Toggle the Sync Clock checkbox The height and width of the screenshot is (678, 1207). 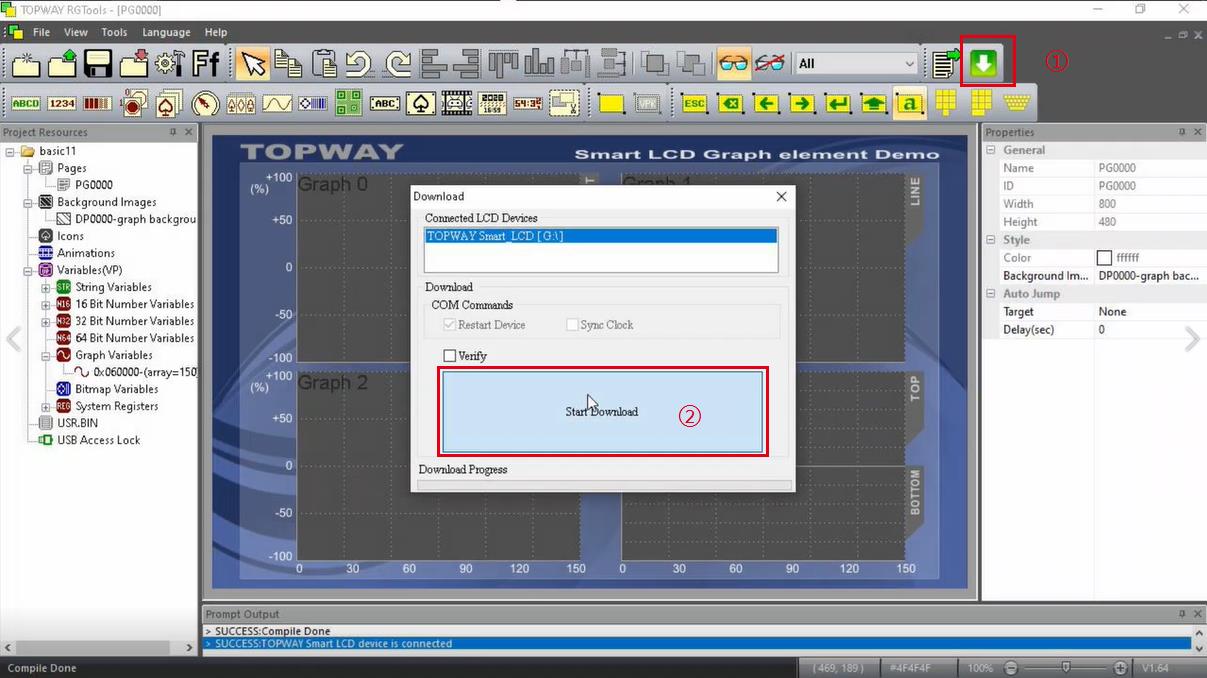[x=572, y=325]
